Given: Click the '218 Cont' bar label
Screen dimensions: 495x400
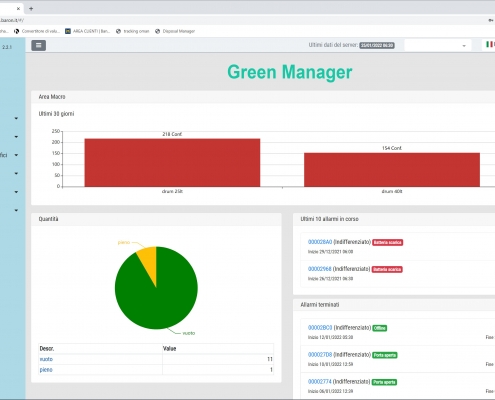Looking at the screenshot, I should 172,134.
